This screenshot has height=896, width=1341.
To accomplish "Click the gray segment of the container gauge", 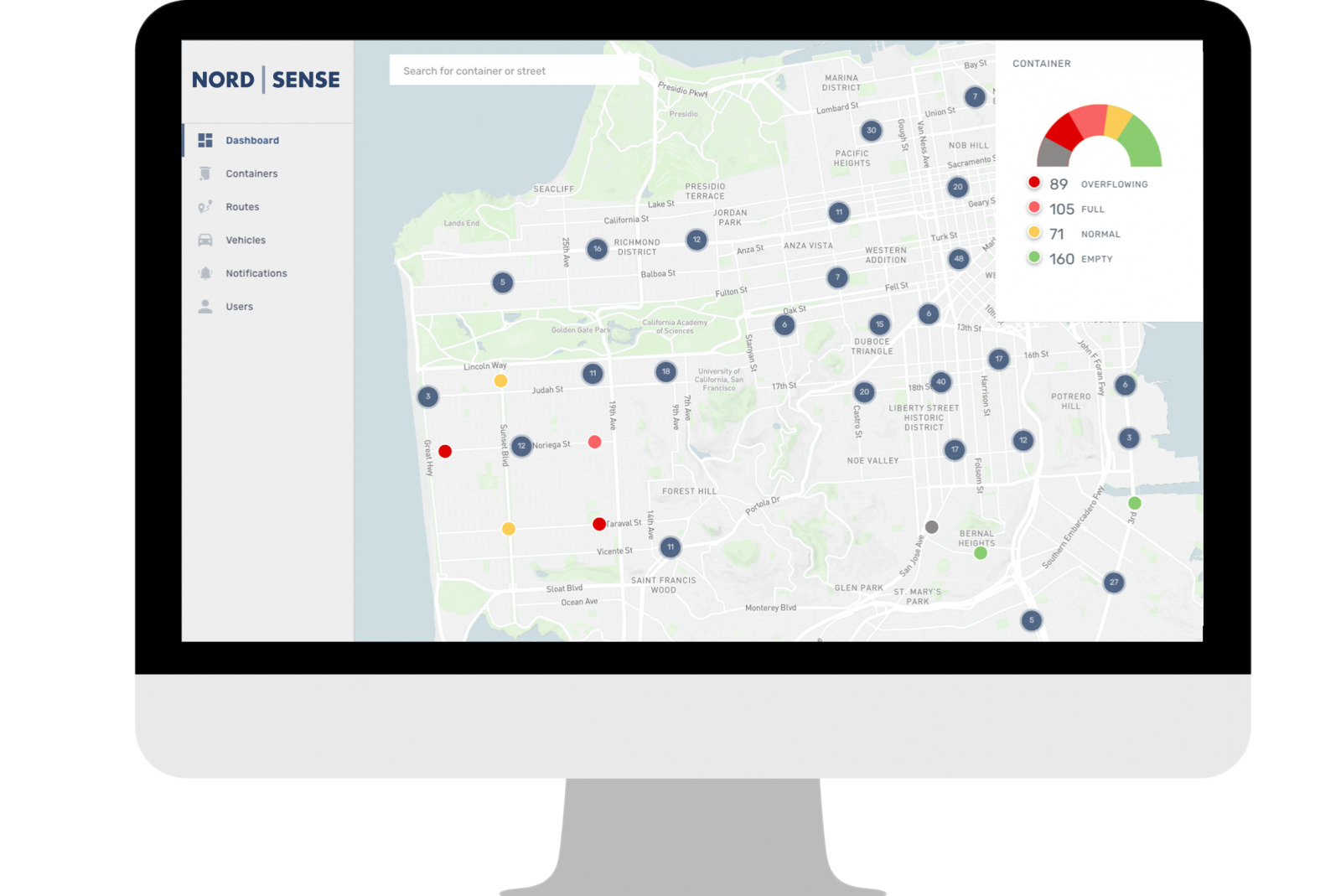I will [1053, 153].
